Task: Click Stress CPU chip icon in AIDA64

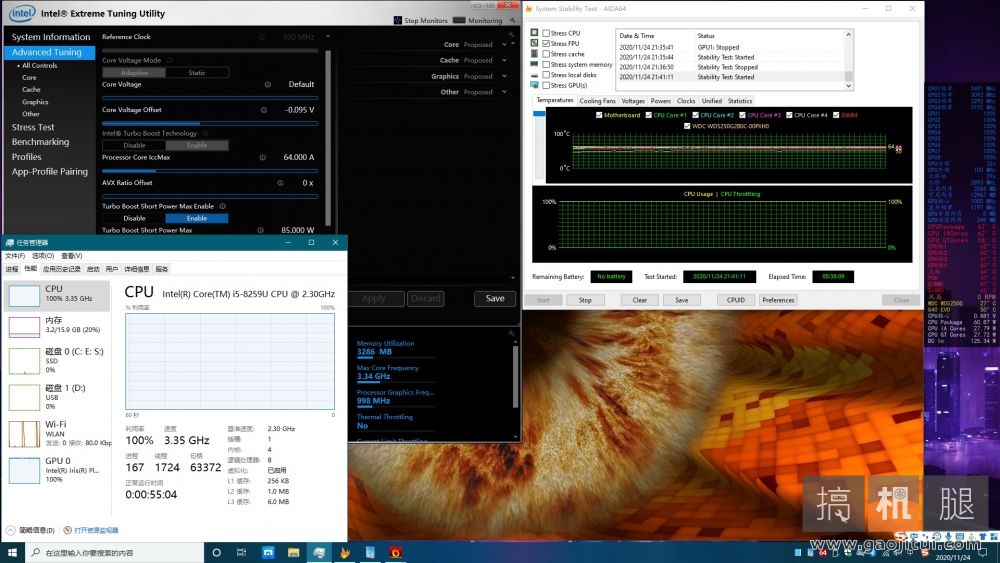Action: (x=534, y=33)
